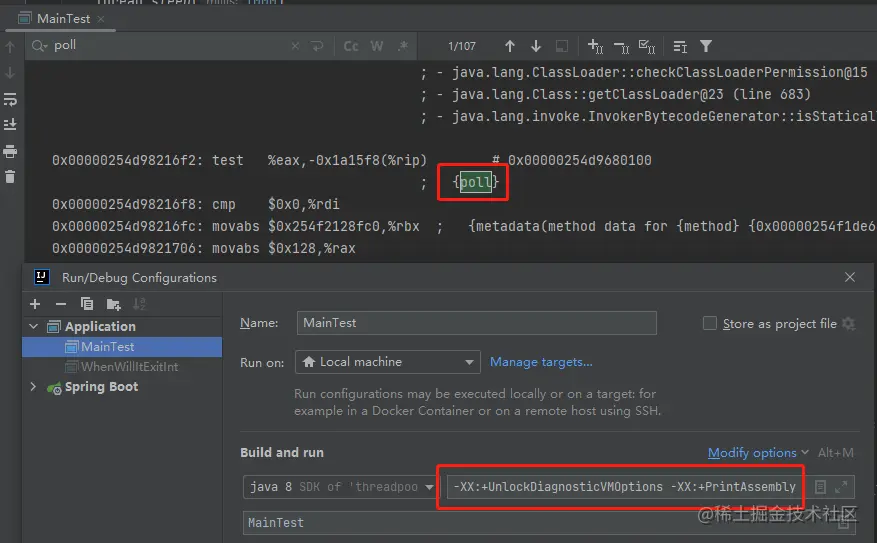Remove selected configuration with minus
Image resolution: width=877 pixels, height=543 pixels.
tap(61, 304)
